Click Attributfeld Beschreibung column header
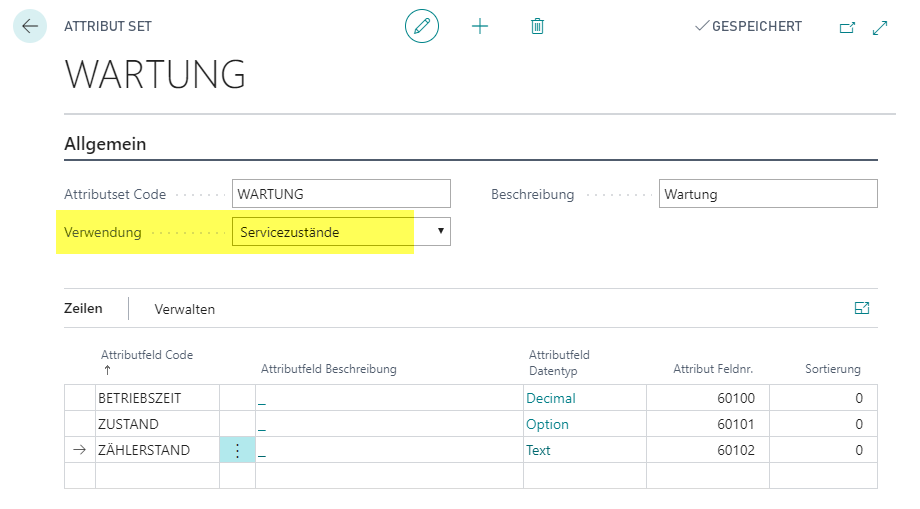 tap(329, 369)
